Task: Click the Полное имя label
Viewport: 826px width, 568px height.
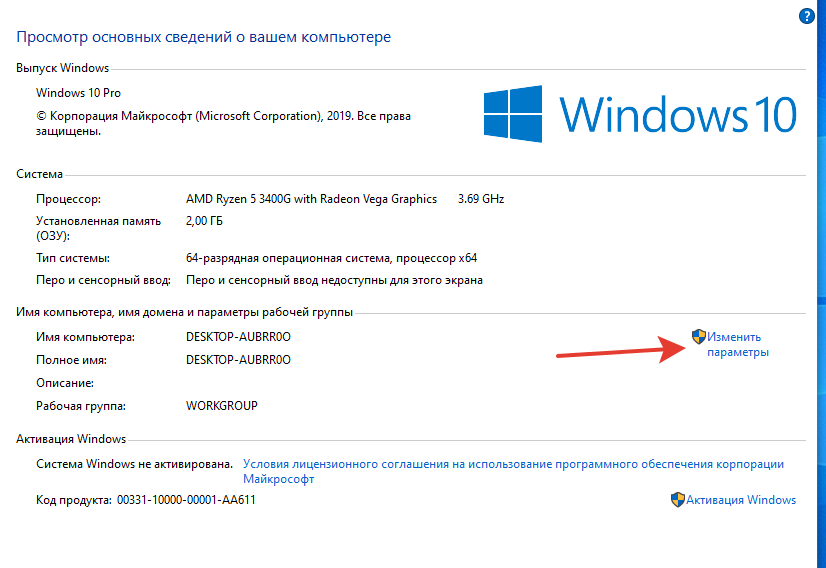Action: point(71,360)
